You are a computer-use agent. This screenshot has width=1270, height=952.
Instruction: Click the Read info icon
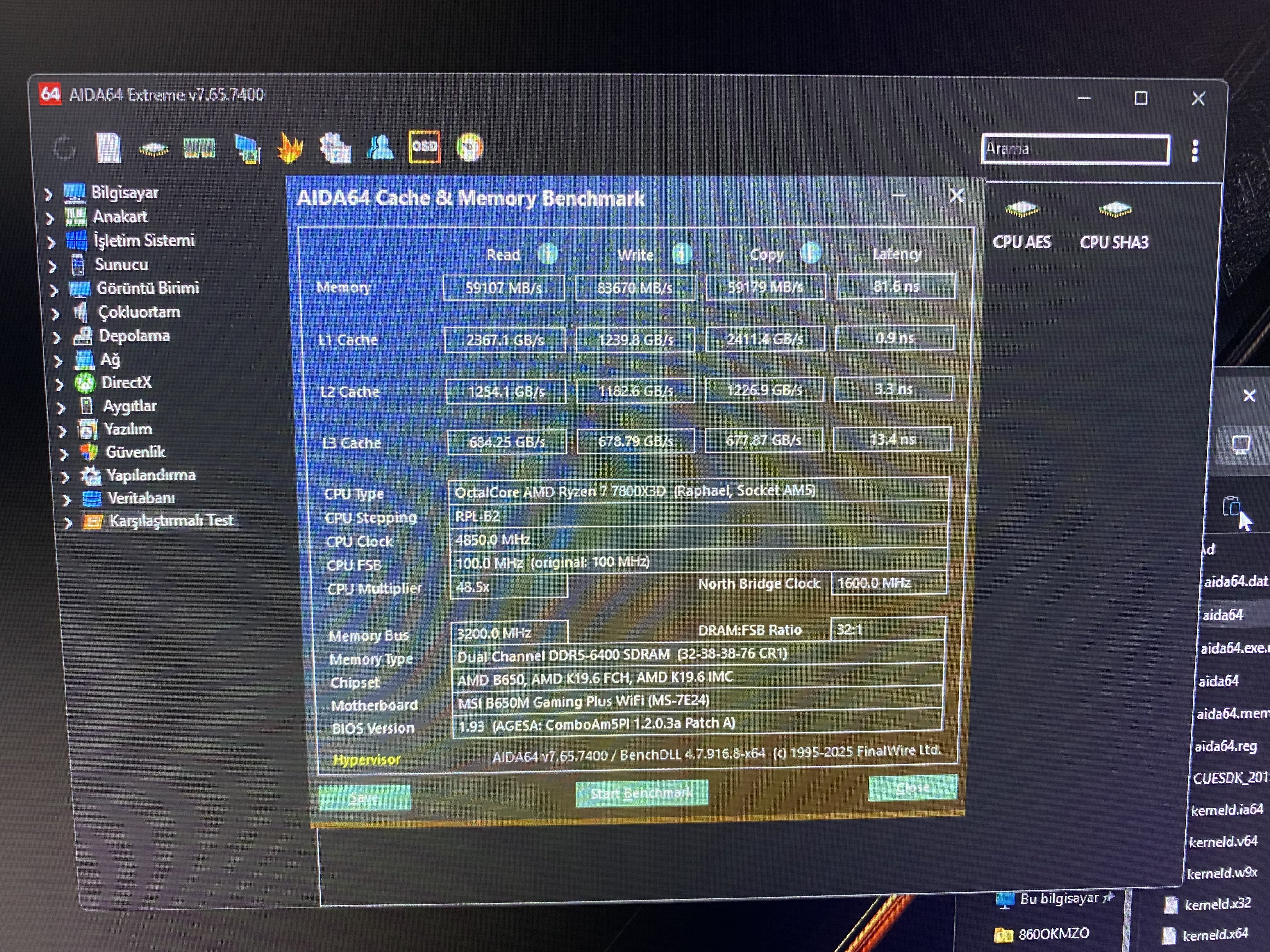point(547,254)
